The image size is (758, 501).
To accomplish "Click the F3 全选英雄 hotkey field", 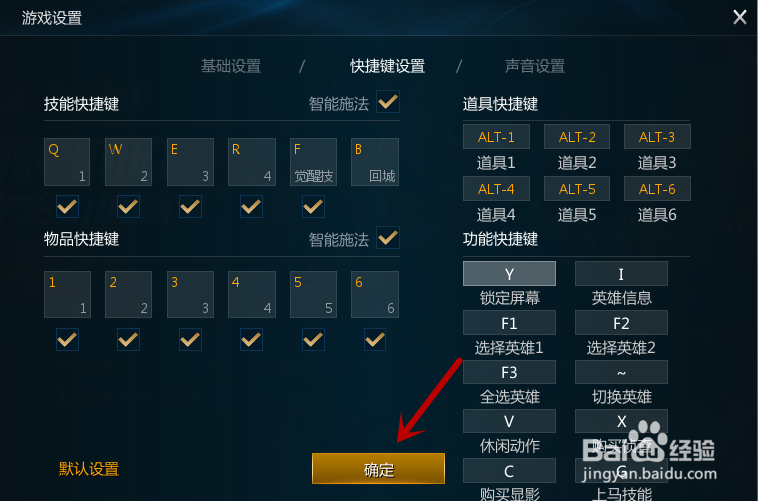I will pos(509,372).
